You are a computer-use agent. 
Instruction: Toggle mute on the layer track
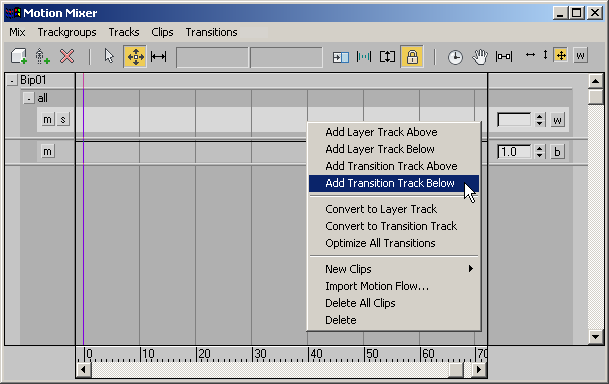pyautogui.click(x=47, y=120)
